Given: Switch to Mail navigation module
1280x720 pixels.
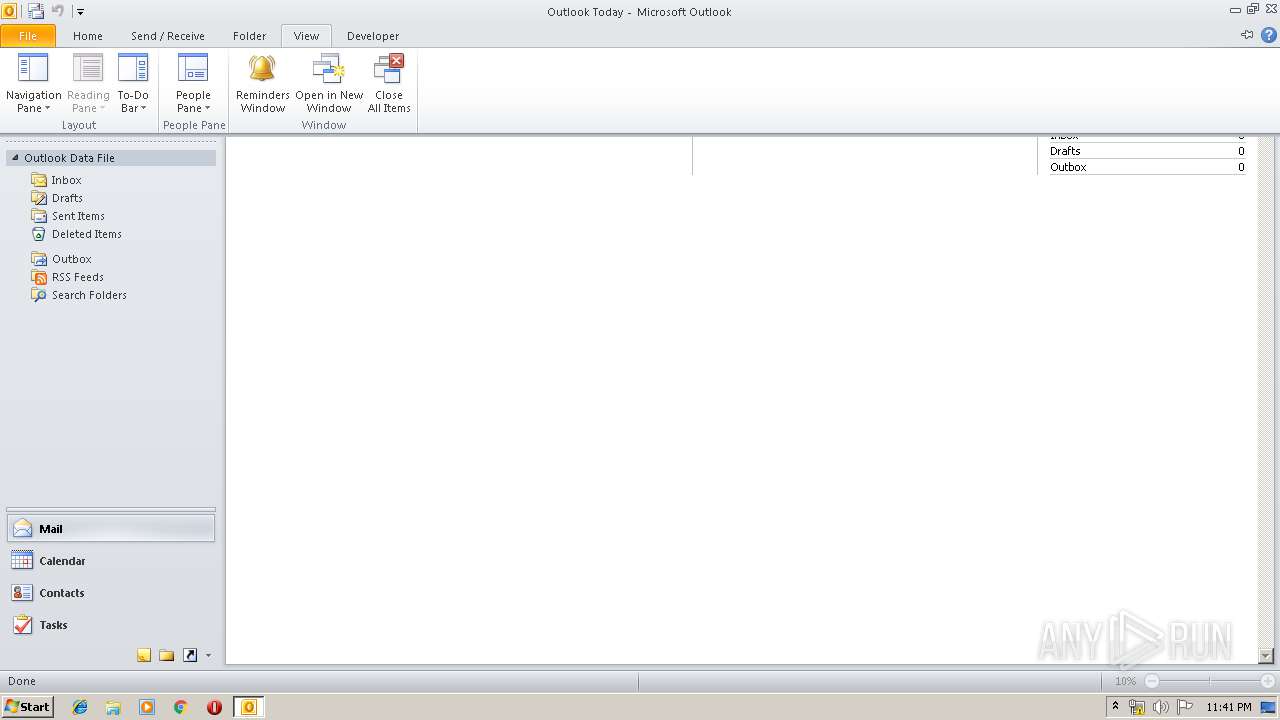Looking at the screenshot, I should [x=111, y=529].
